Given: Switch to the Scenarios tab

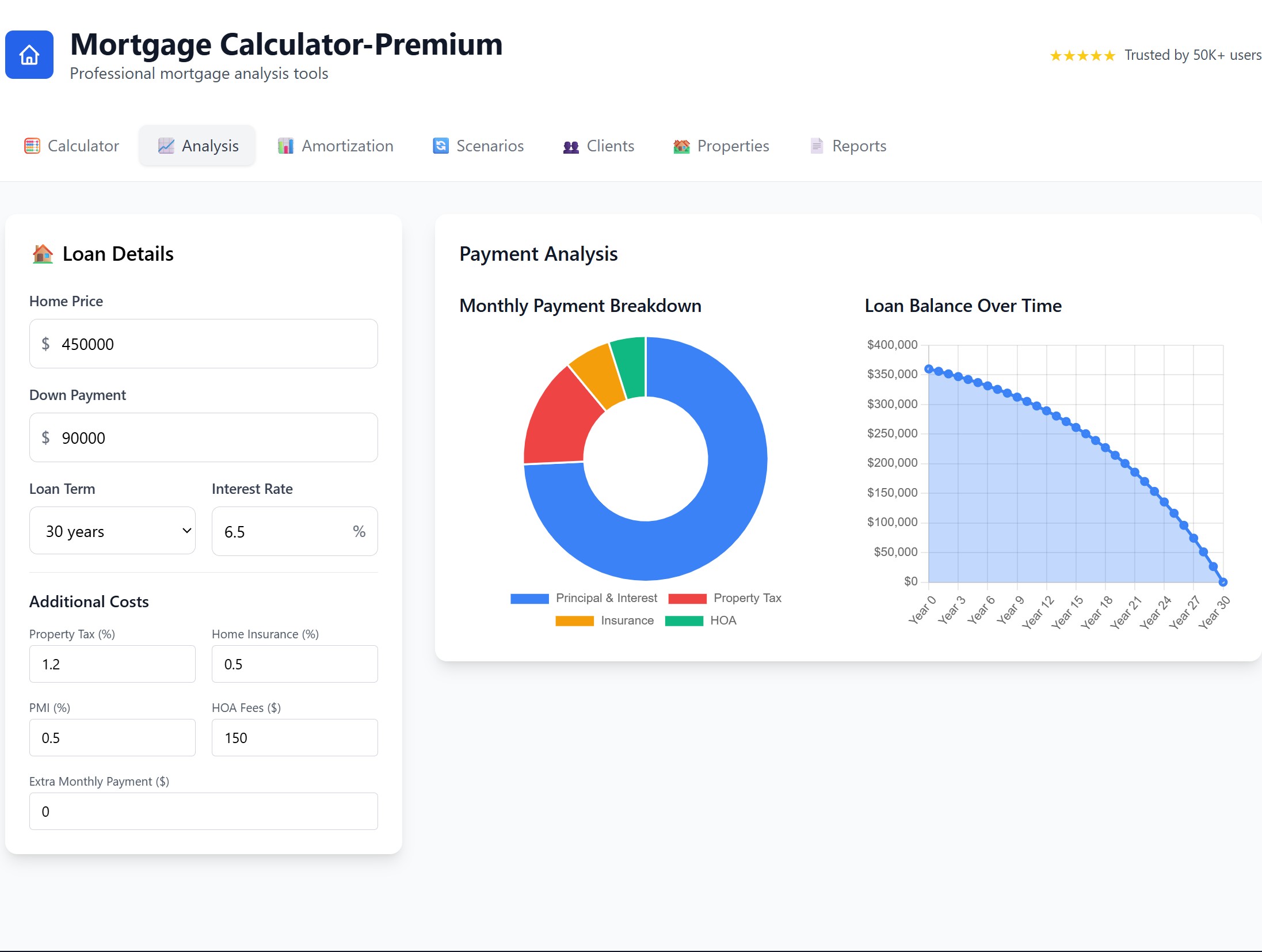Looking at the screenshot, I should [x=478, y=146].
